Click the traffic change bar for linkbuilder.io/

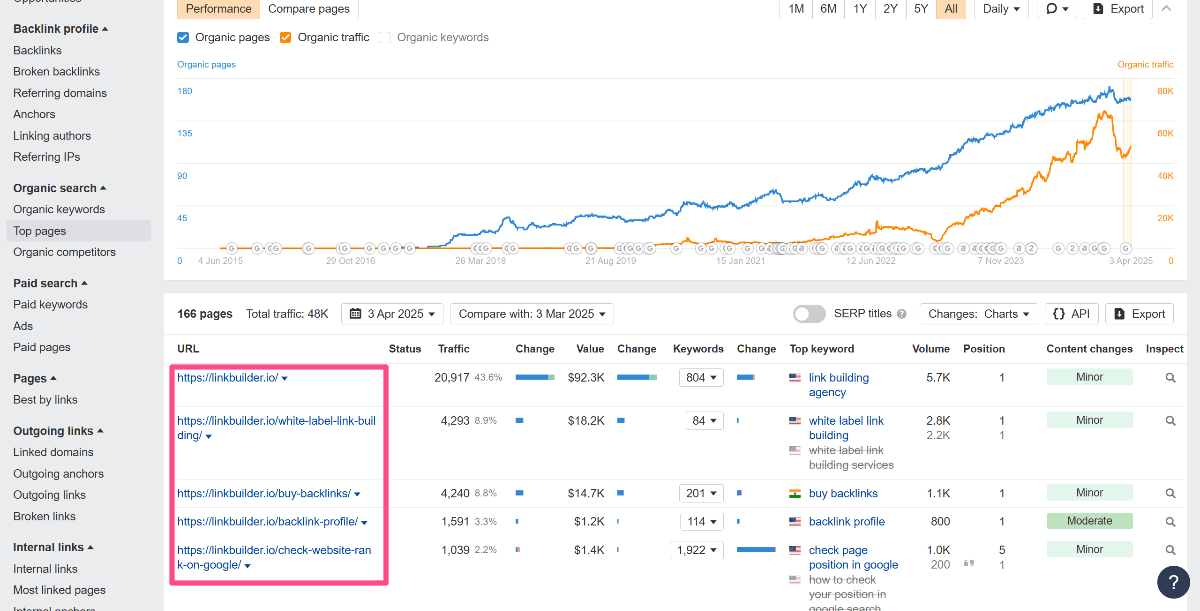[x=535, y=378]
